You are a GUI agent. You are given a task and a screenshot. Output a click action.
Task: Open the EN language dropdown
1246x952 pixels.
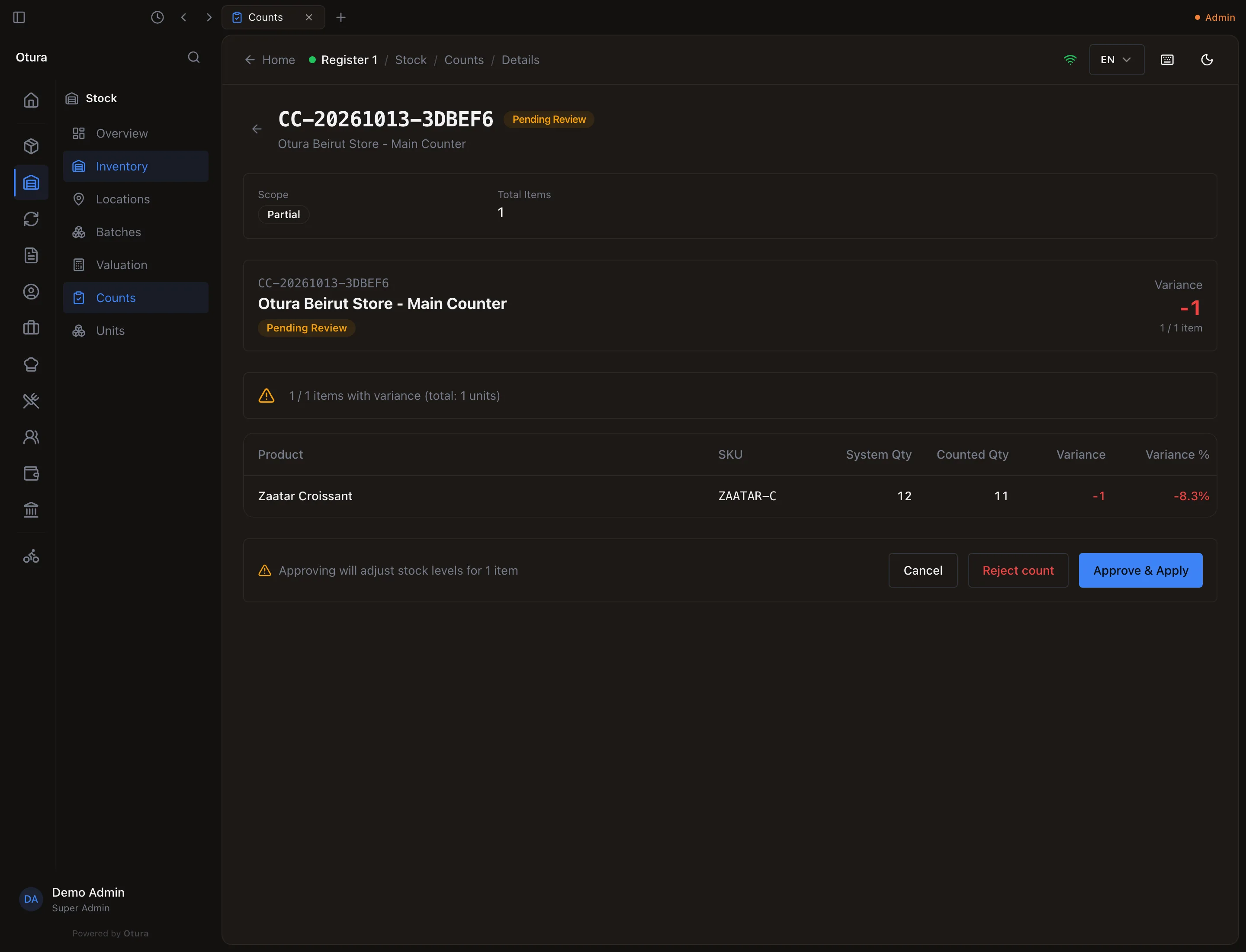coord(1116,60)
